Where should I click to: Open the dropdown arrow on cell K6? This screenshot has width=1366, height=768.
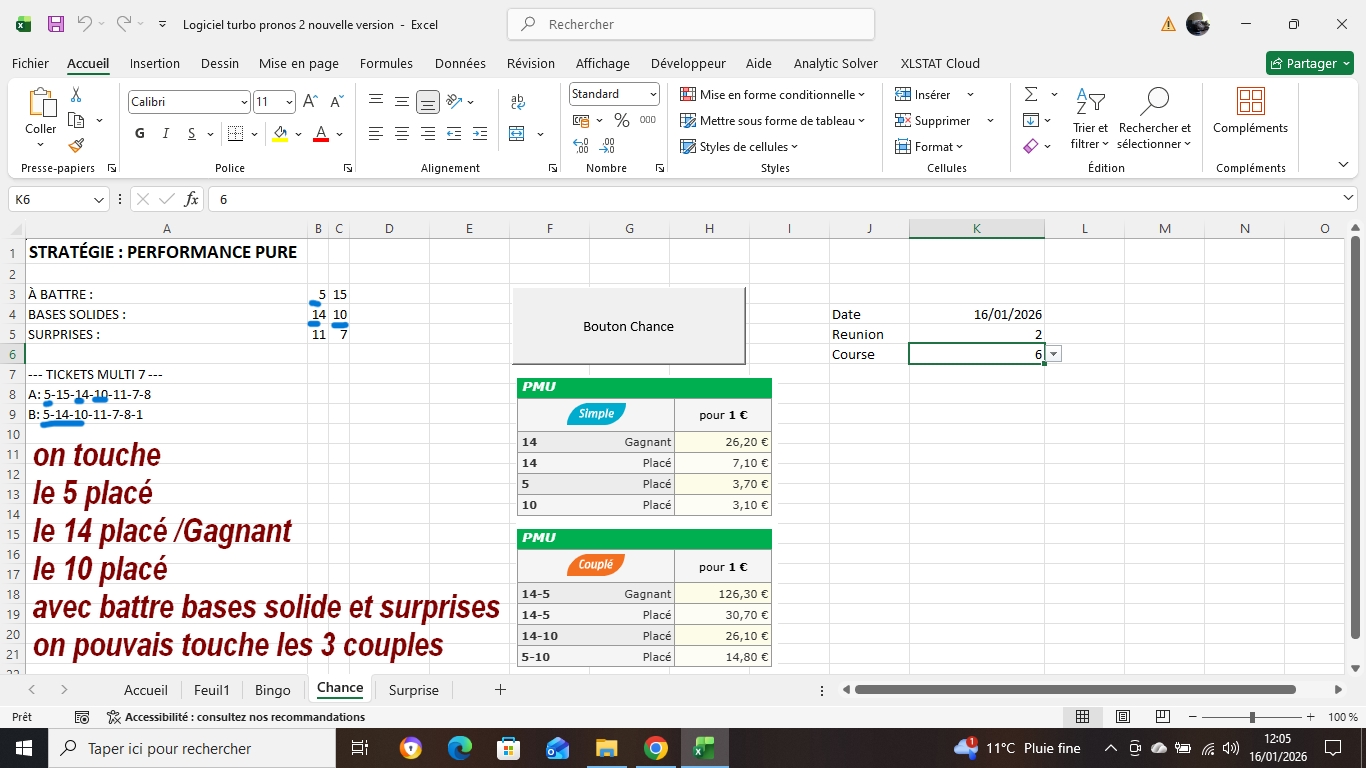point(1054,354)
